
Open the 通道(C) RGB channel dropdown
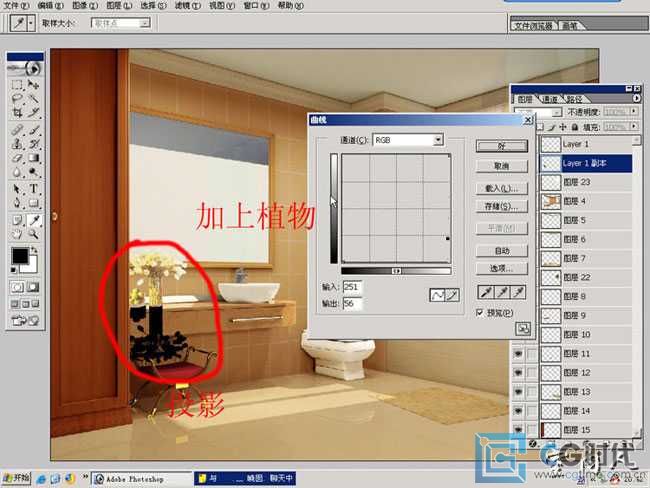[438, 140]
